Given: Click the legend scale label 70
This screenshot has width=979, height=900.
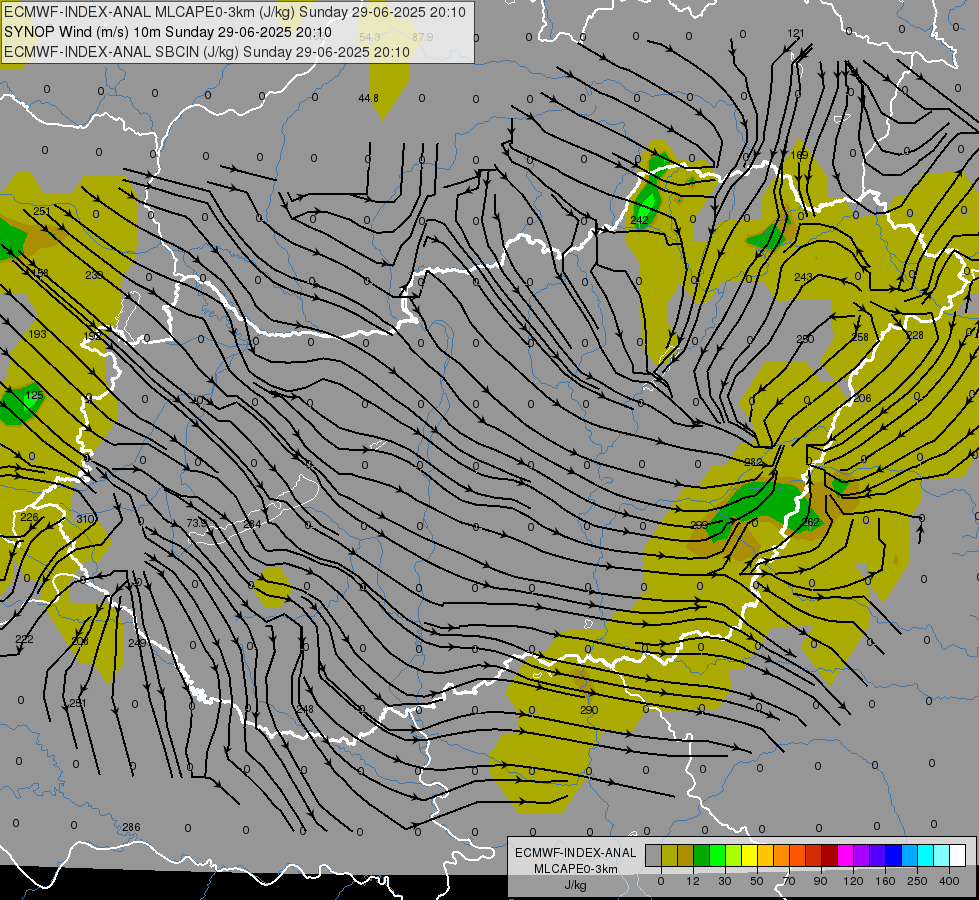Looking at the screenshot, I should point(789,881).
